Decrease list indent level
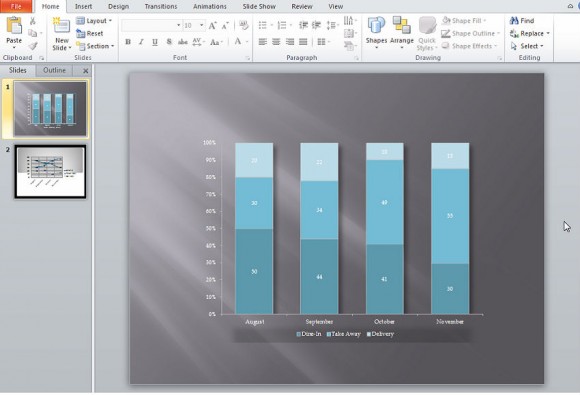The width and height of the screenshot is (580, 395). tap(303, 25)
